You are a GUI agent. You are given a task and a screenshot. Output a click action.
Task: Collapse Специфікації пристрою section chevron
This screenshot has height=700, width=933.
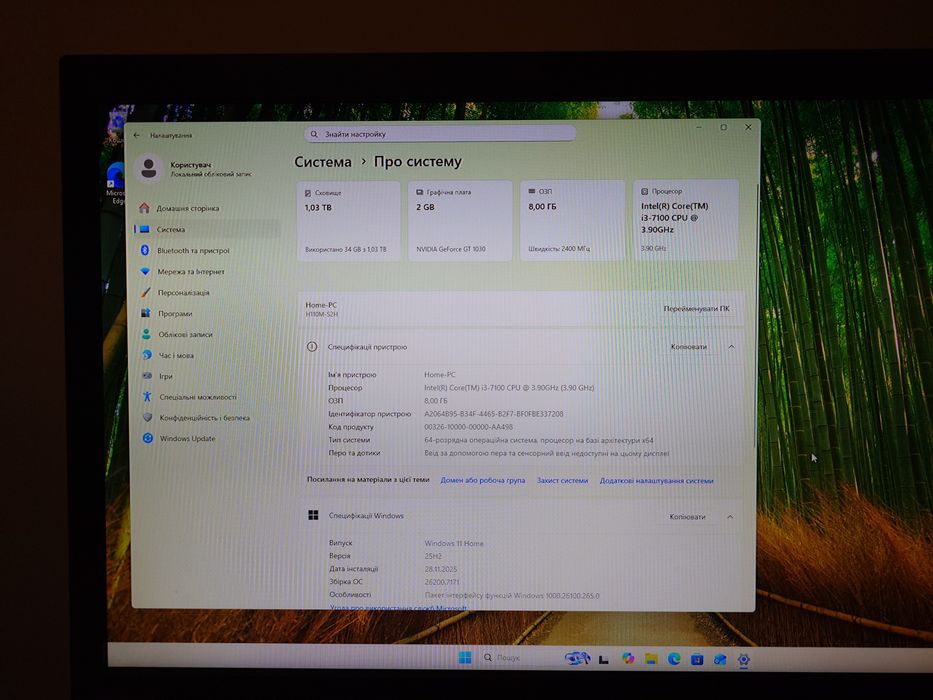point(731,347)
